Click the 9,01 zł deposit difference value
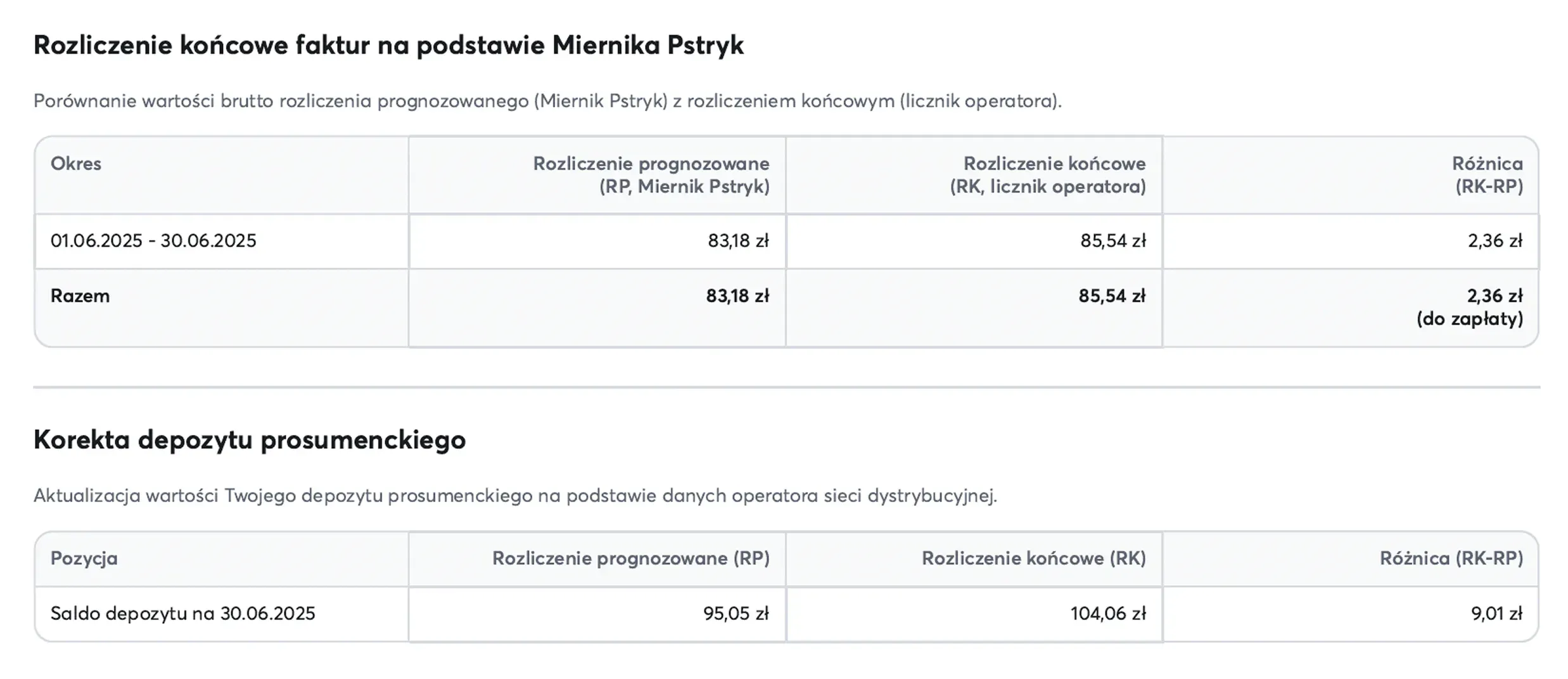Screen dimensions: 1568x679 (x=1496, y=614)
